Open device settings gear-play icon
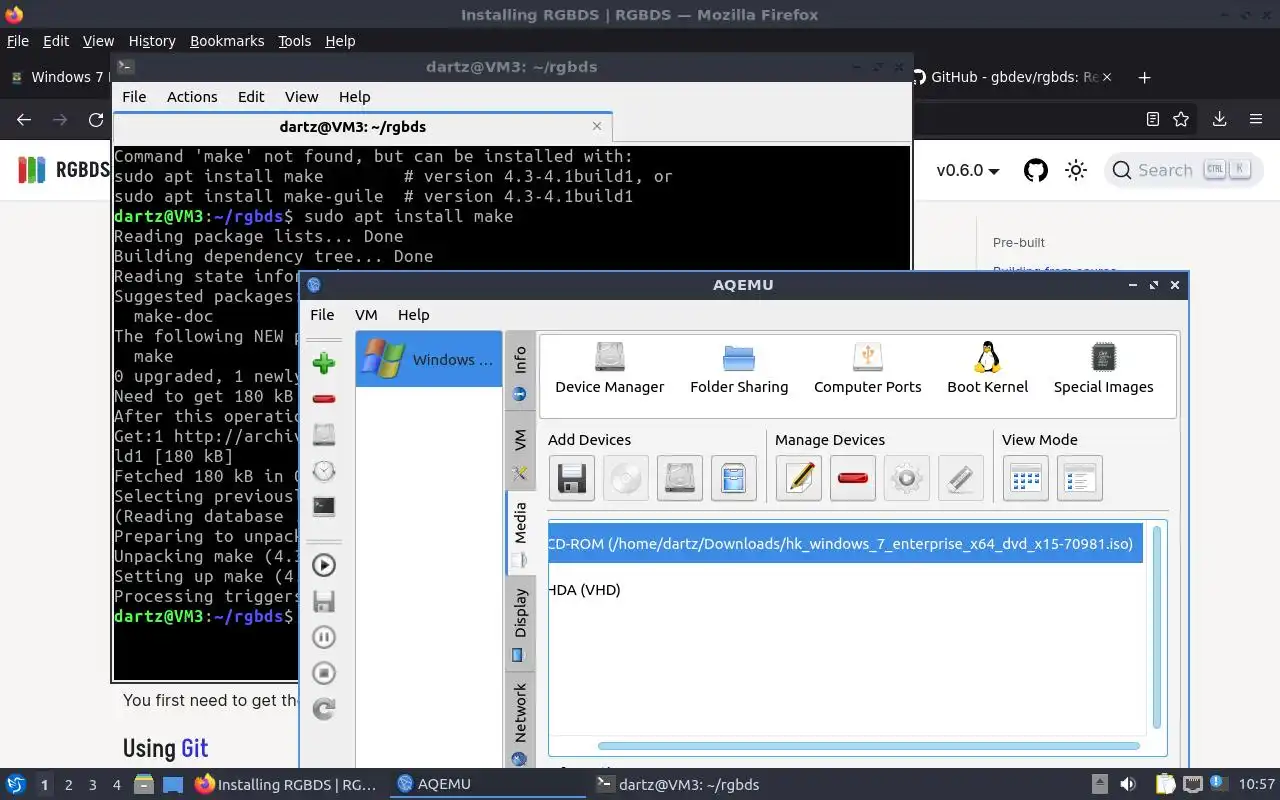The height and width of the screenshot is (800, 1280). tap(907, 478)
